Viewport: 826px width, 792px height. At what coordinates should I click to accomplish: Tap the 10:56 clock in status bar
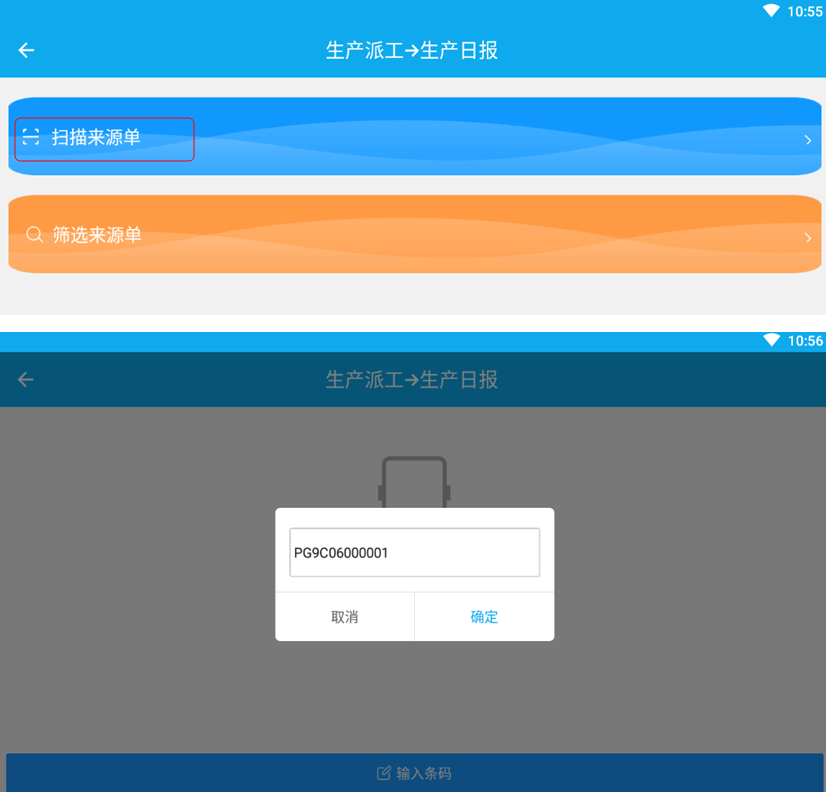804,341
